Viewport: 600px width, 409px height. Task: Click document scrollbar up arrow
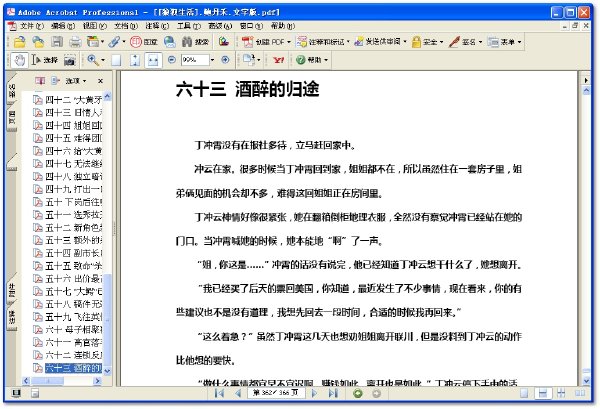(x=585, y=91)
